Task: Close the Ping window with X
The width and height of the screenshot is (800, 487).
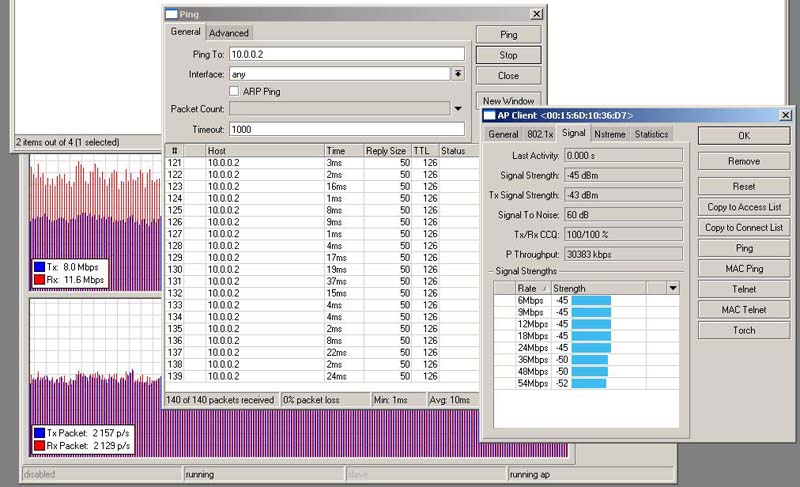Action: point(536,14)
